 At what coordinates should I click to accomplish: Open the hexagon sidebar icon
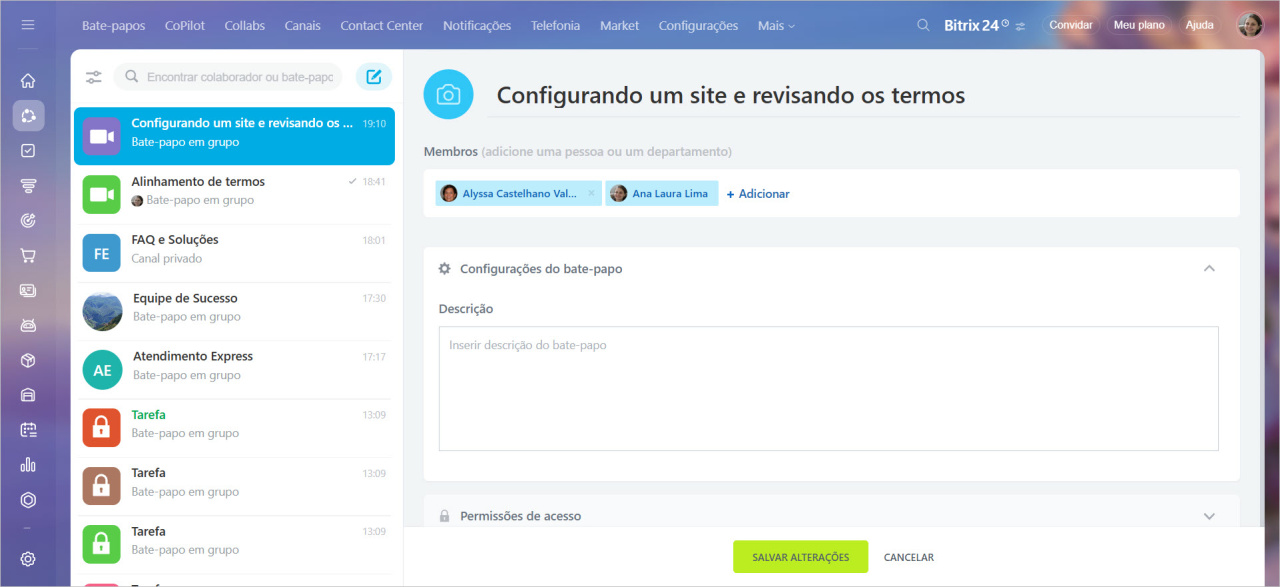28,500
